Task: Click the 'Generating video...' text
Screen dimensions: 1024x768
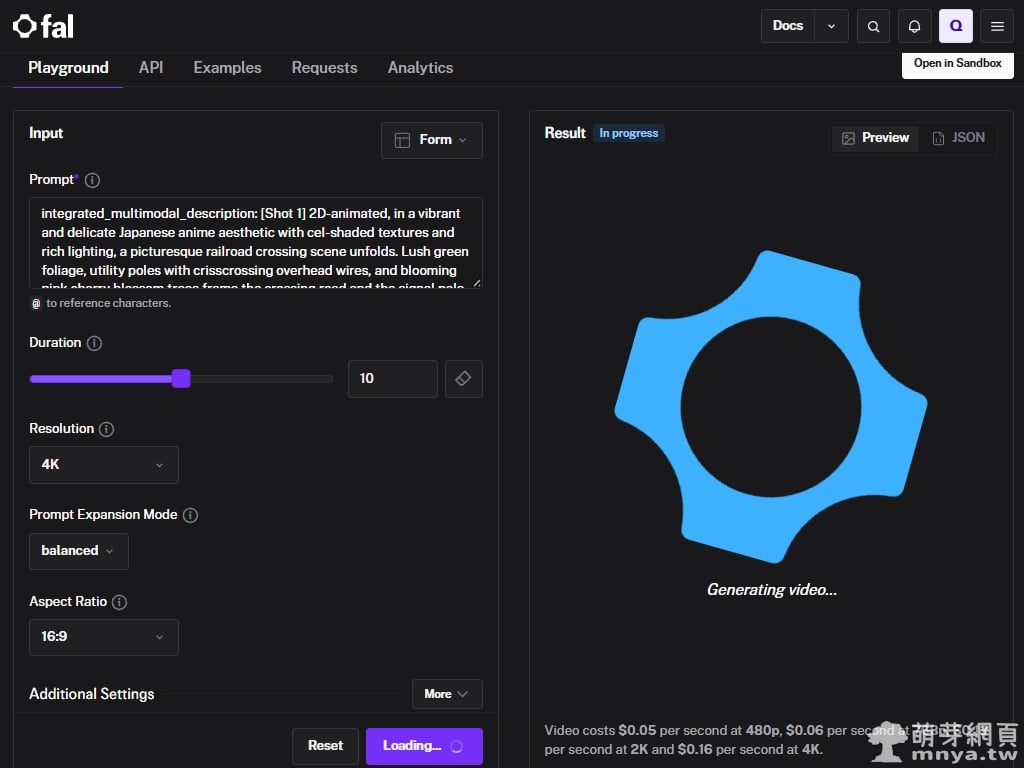Action: (771, 590)
